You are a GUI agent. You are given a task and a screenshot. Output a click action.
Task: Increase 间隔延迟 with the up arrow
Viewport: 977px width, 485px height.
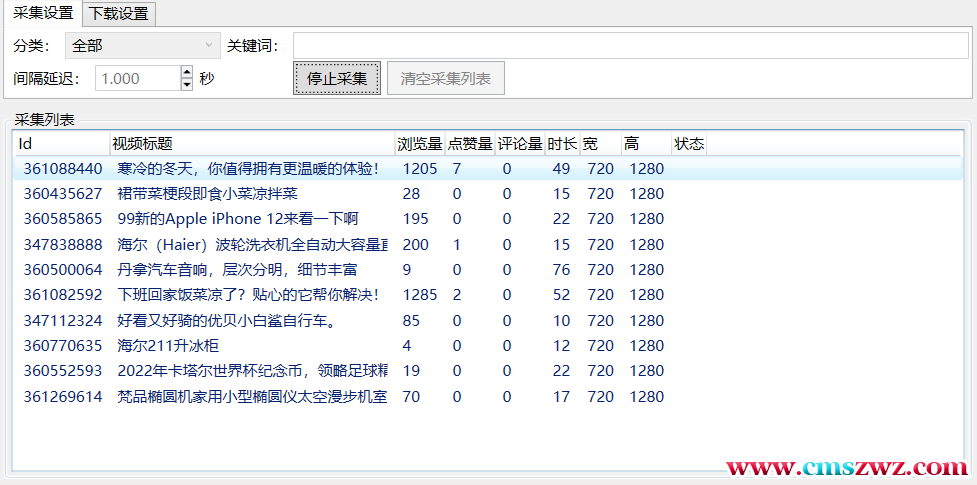click(186, 72)
